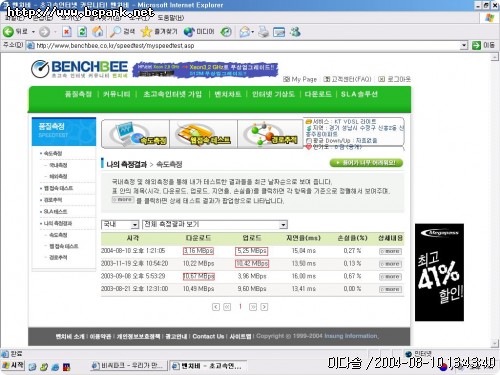The height and width of the screenshot is (375, 500).
Task: Click green 용어가 너무 어려워요! button
Action: click(366, 163)
